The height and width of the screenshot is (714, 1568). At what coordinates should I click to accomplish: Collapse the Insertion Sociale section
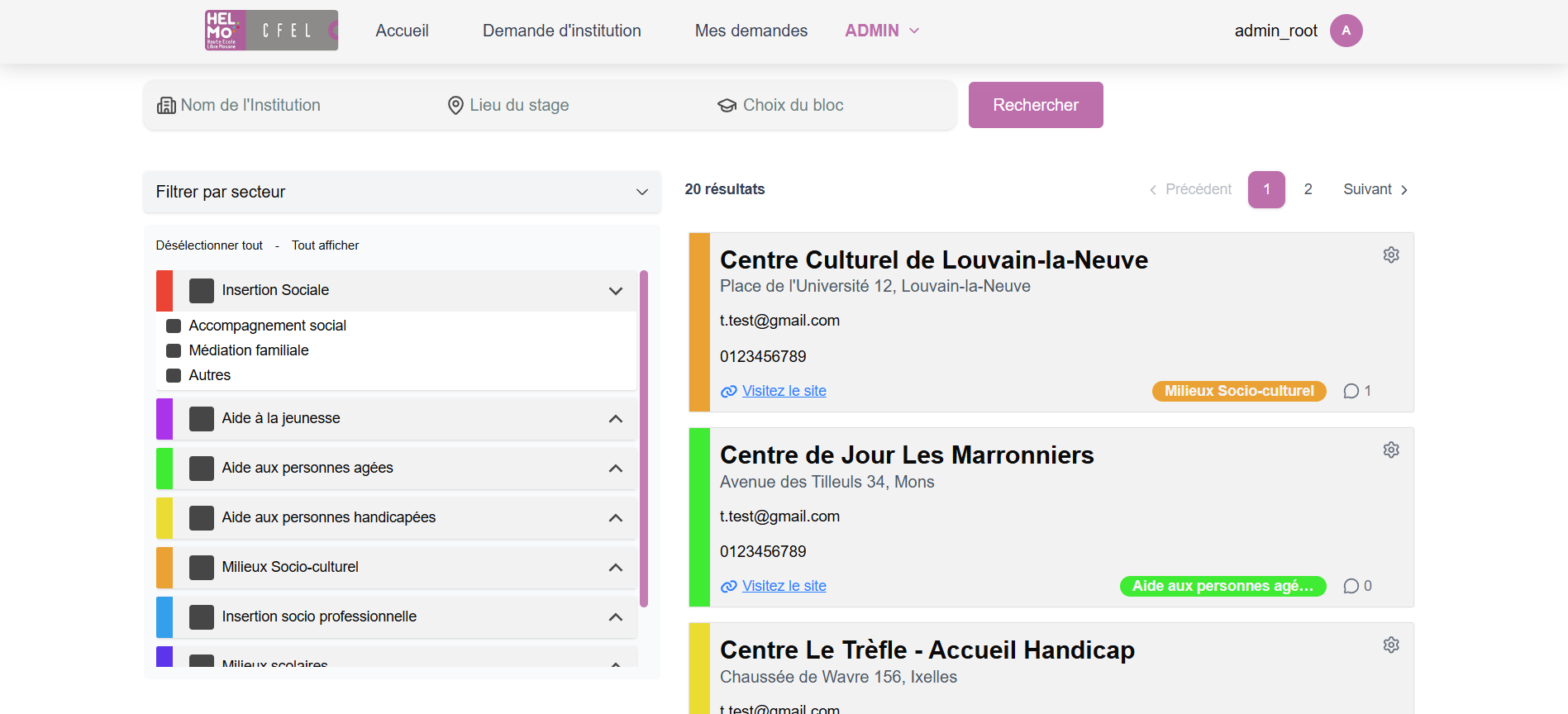(x=615, y=291)
